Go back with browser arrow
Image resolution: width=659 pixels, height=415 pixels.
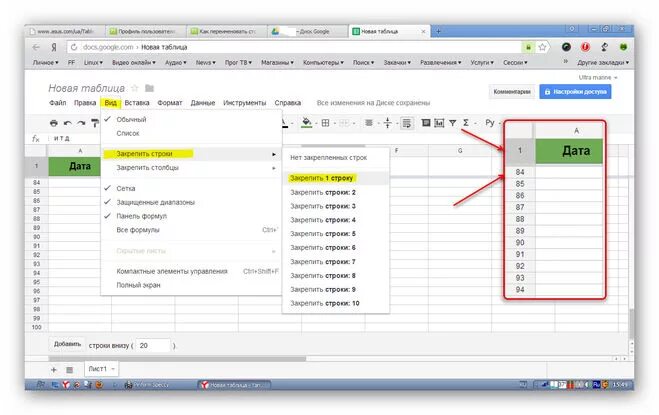coord(37,47)
